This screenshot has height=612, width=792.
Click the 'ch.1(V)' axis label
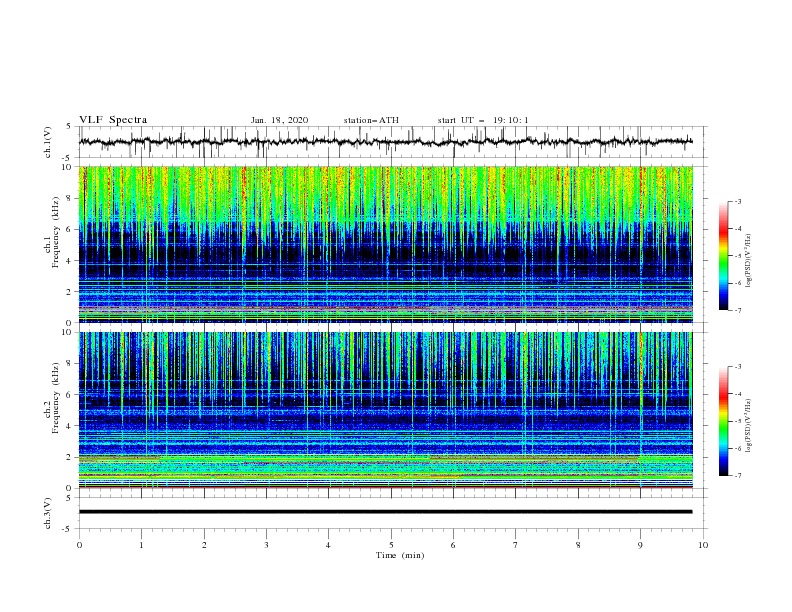(48, 142)
